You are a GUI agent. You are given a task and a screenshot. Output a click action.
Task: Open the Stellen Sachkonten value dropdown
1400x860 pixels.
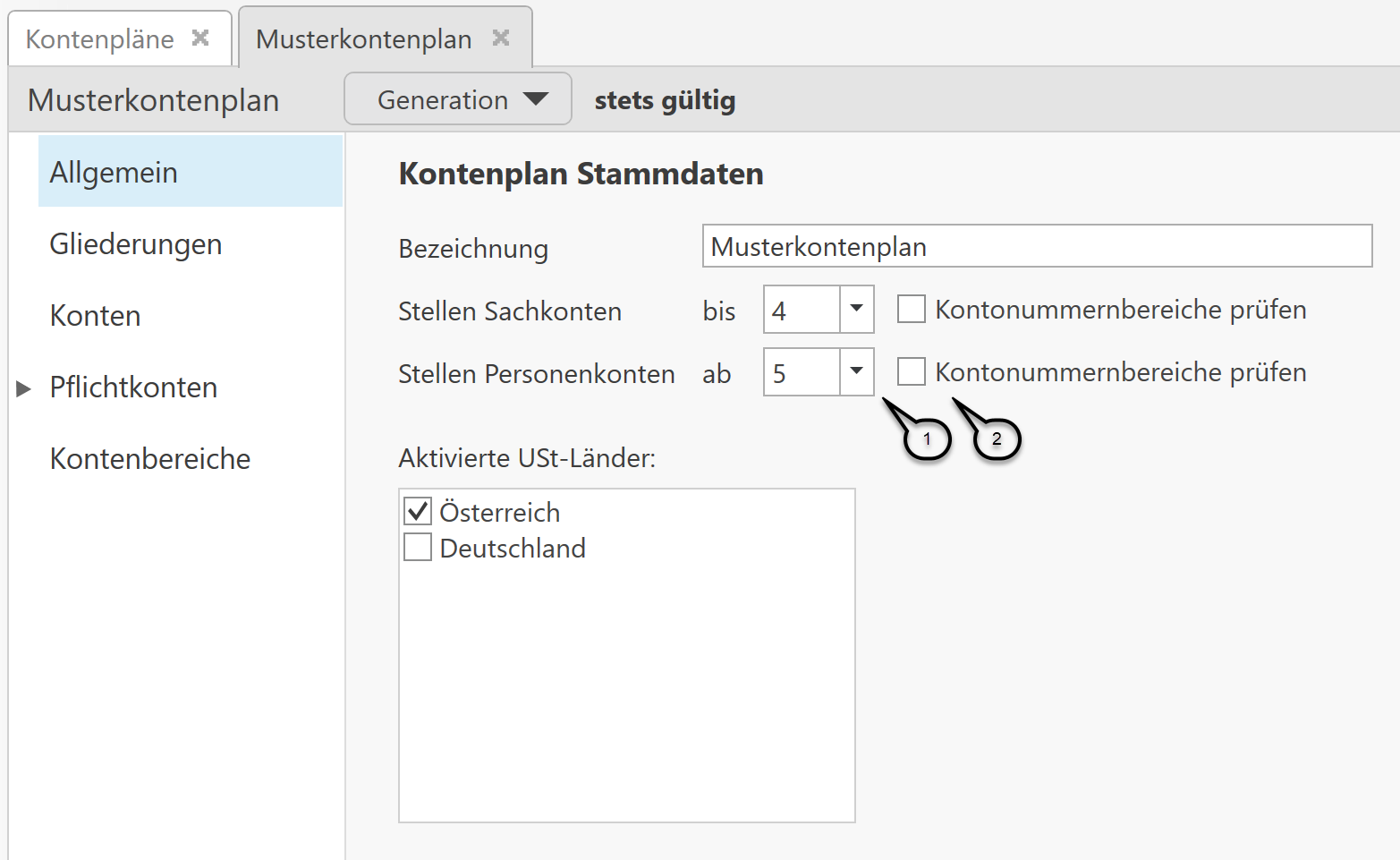(855, 309)
